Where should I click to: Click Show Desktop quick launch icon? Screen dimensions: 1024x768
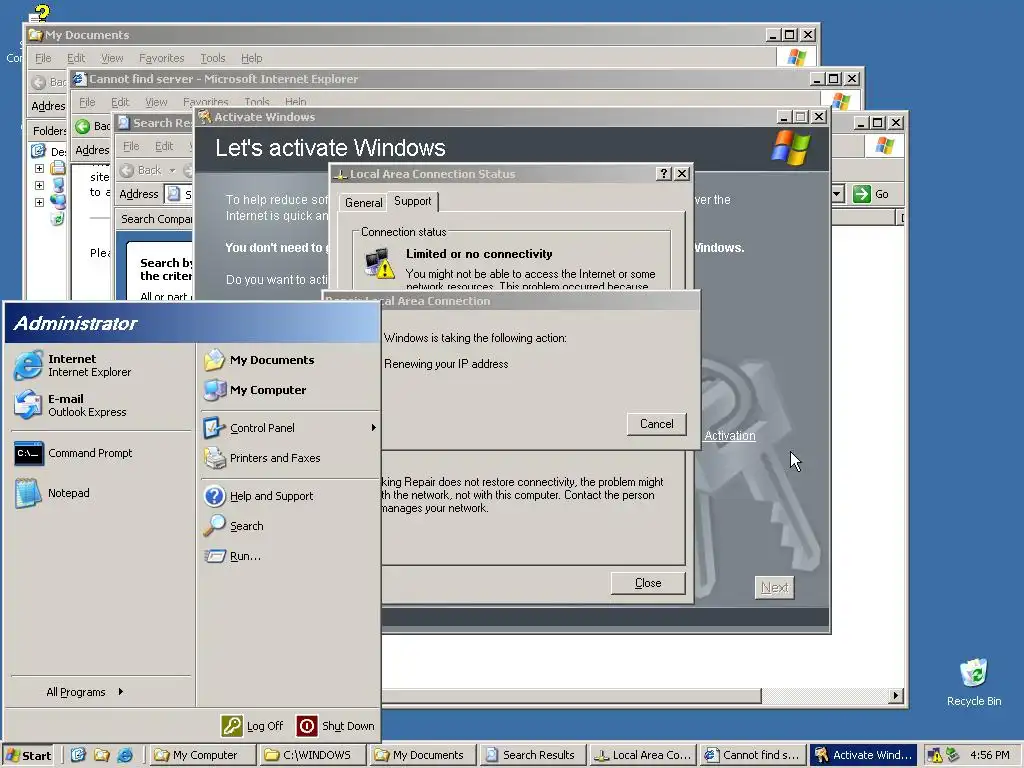pyautogui.click(x=78, y=755)
